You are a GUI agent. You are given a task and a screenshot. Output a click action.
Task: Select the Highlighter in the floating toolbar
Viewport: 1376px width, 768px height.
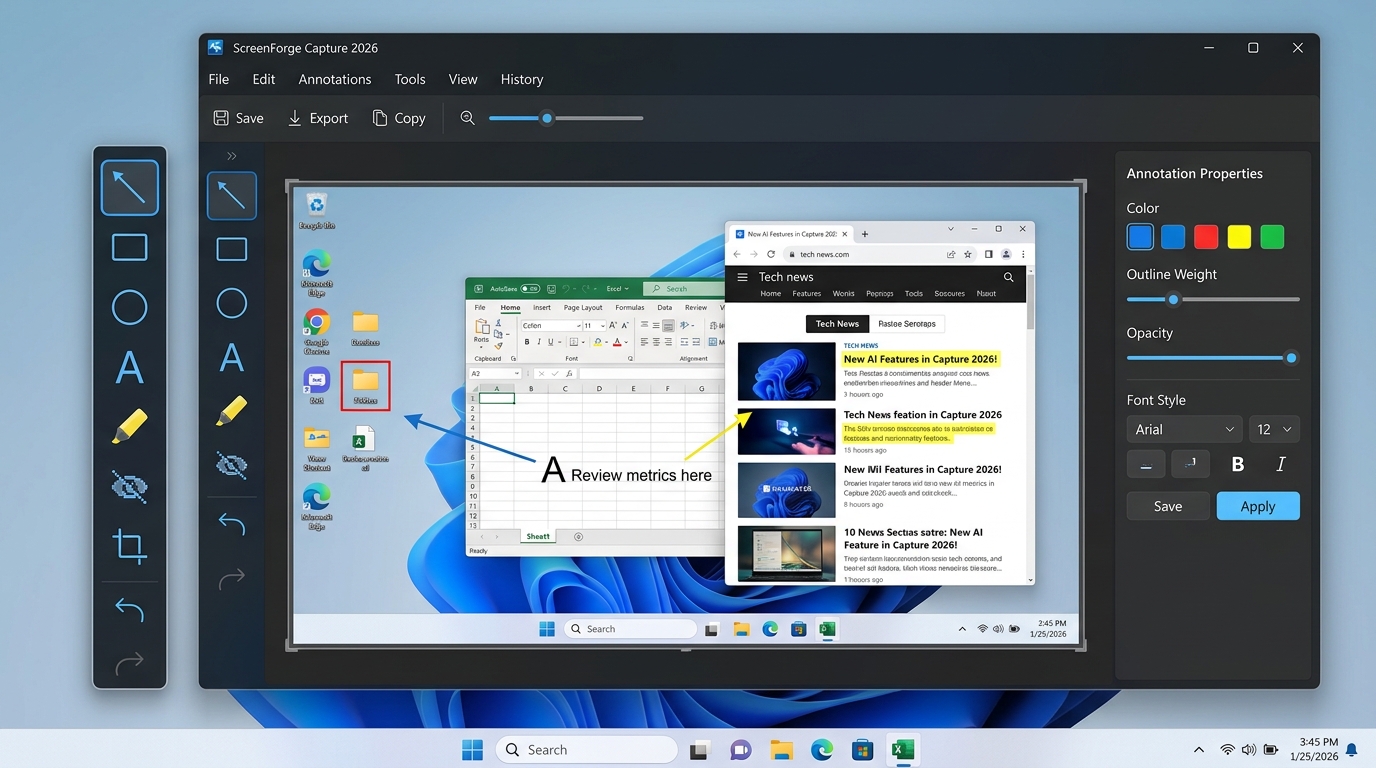click(130, 427)
